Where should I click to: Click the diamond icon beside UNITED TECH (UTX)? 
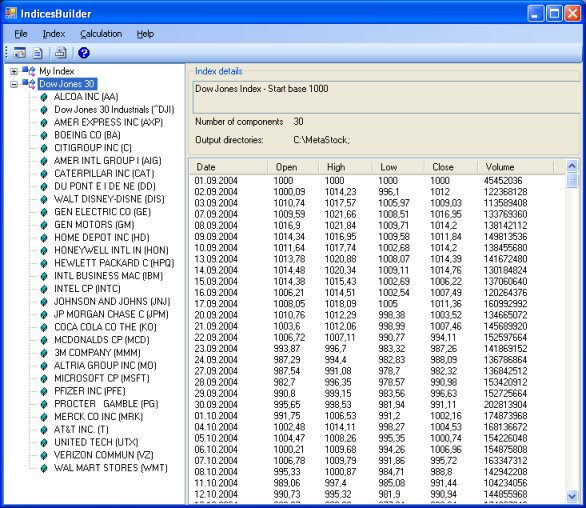click(44, 442)
